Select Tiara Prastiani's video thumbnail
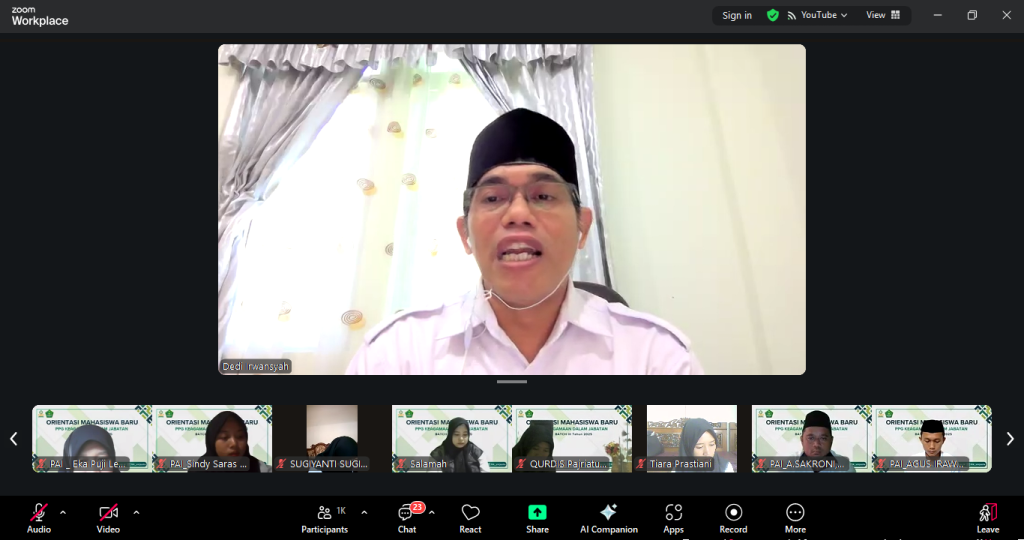 coord(692,438)
